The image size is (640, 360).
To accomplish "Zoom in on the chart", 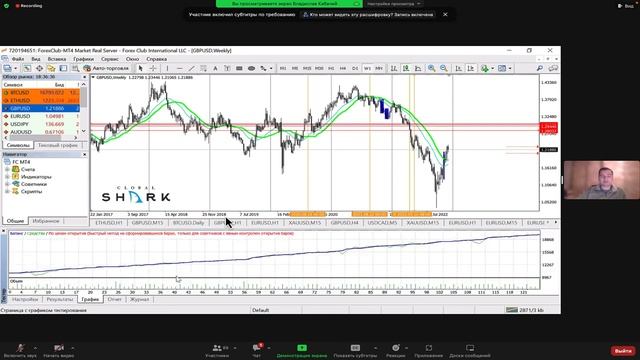I will point(431,68).
